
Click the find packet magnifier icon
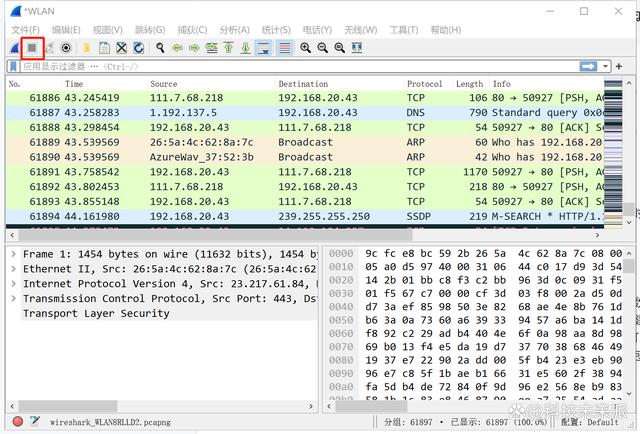point(158,47)
